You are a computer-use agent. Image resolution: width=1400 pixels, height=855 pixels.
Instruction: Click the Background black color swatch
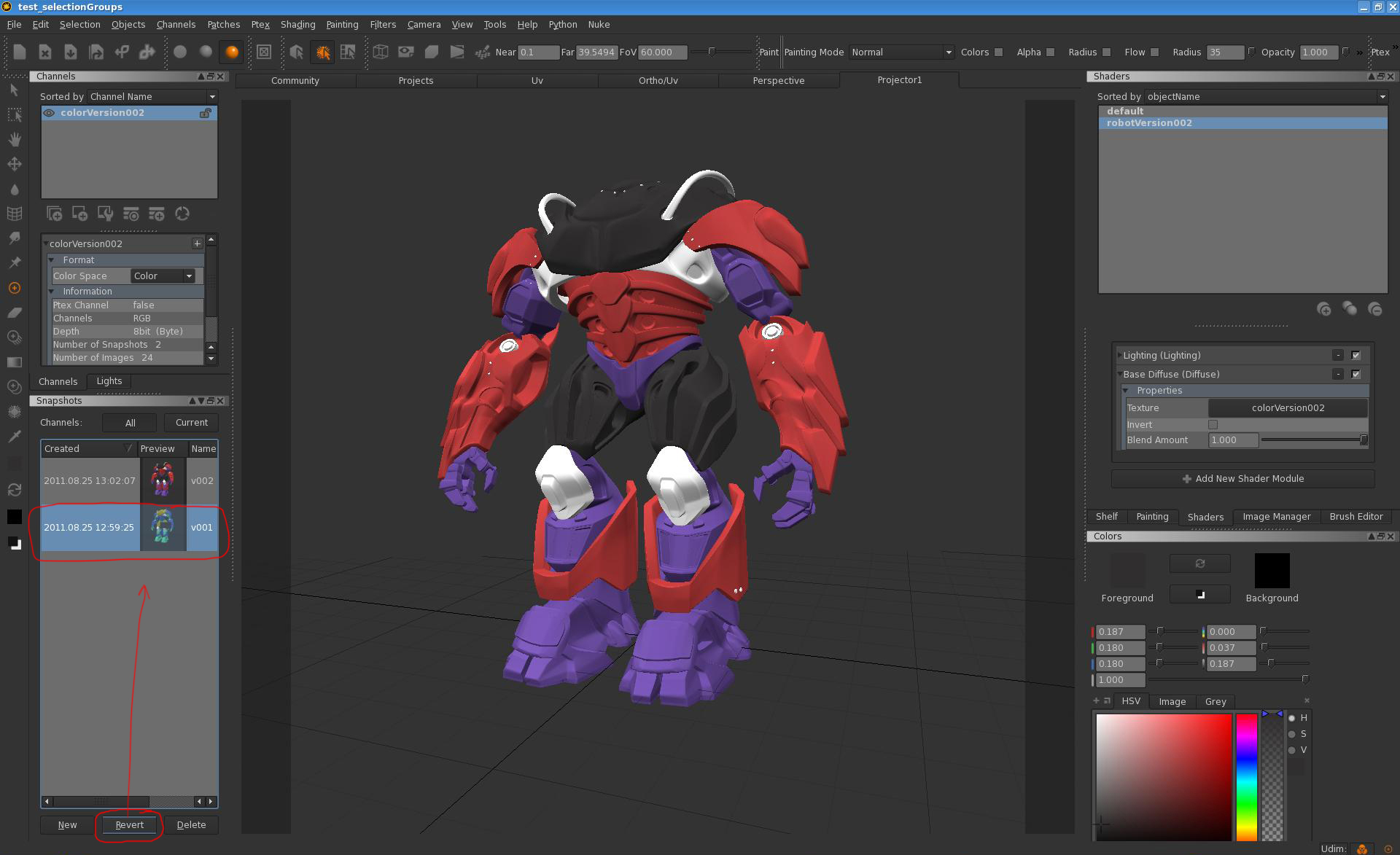1272,570
